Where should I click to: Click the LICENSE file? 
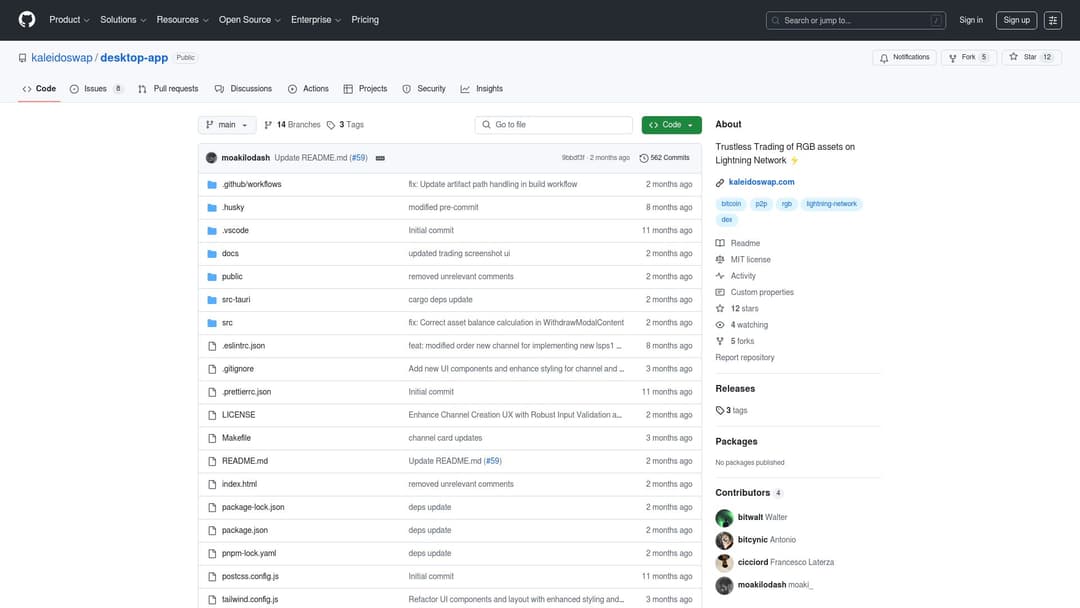[238, 415]
